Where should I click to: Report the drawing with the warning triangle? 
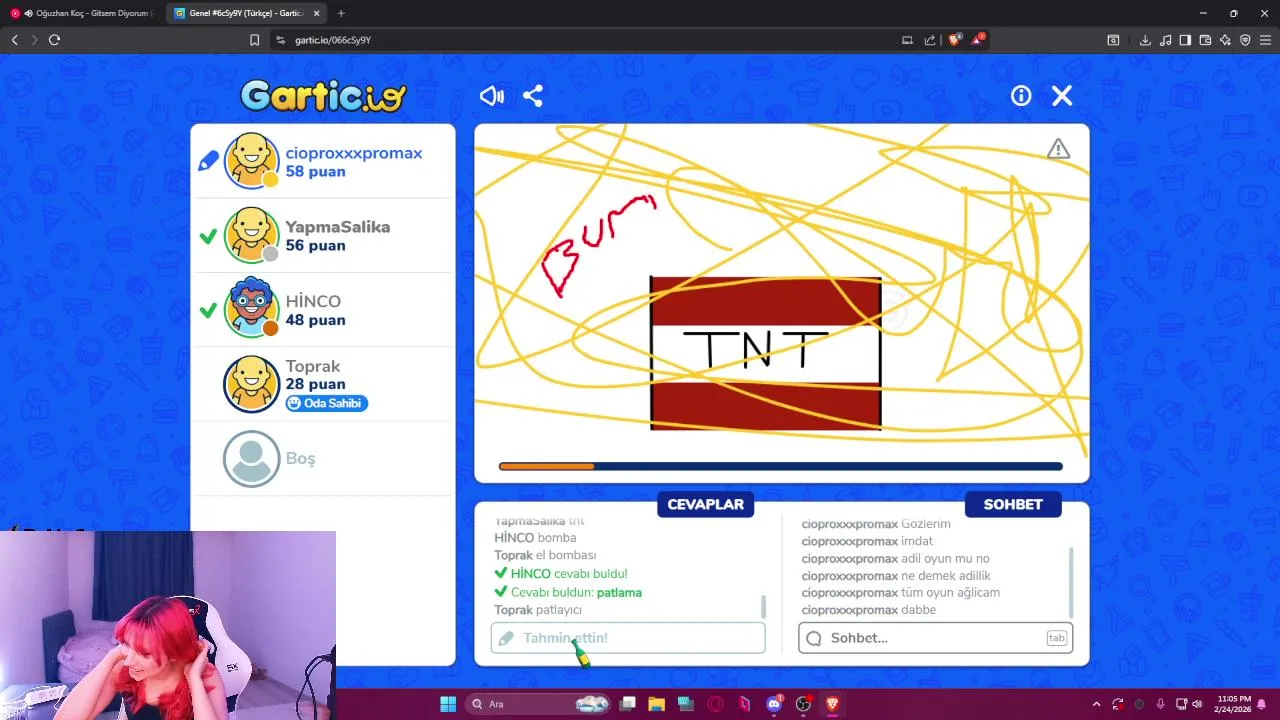[x=1058, y=150]
